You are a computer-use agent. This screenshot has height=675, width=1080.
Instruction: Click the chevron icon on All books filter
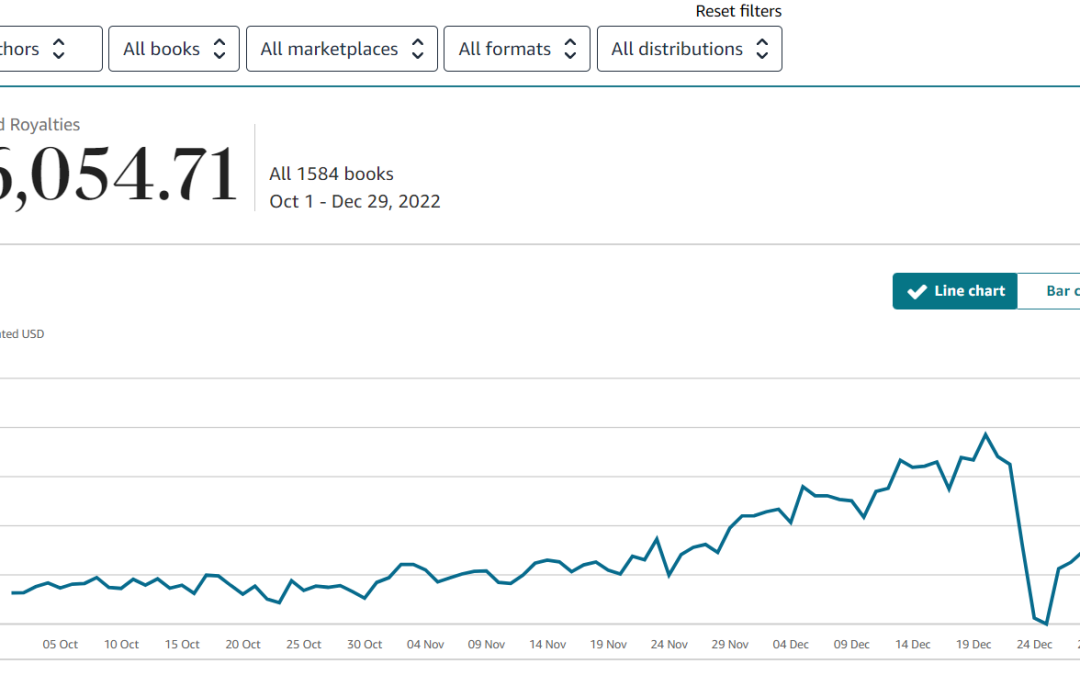point(218,48)
